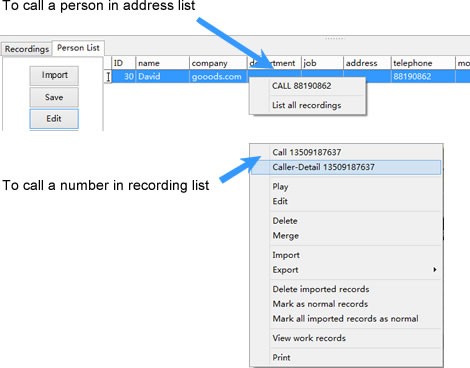Choose Print from the context menu
This screenshot has height=368, width=470.
coord(346,357)
